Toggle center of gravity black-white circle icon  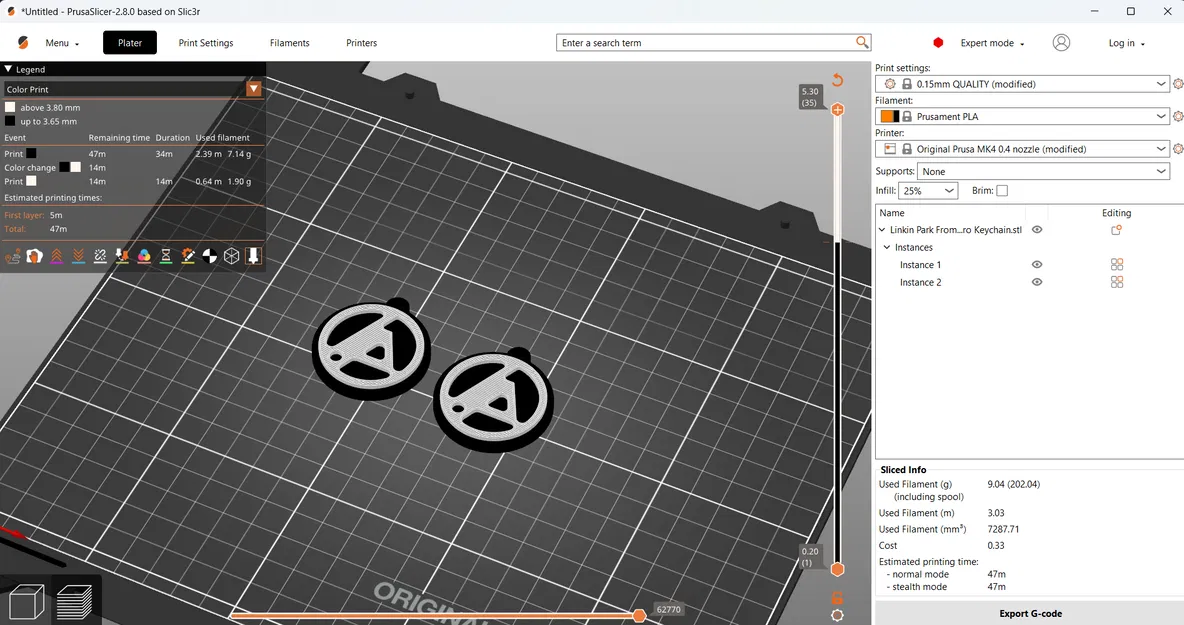coord(210,257)
